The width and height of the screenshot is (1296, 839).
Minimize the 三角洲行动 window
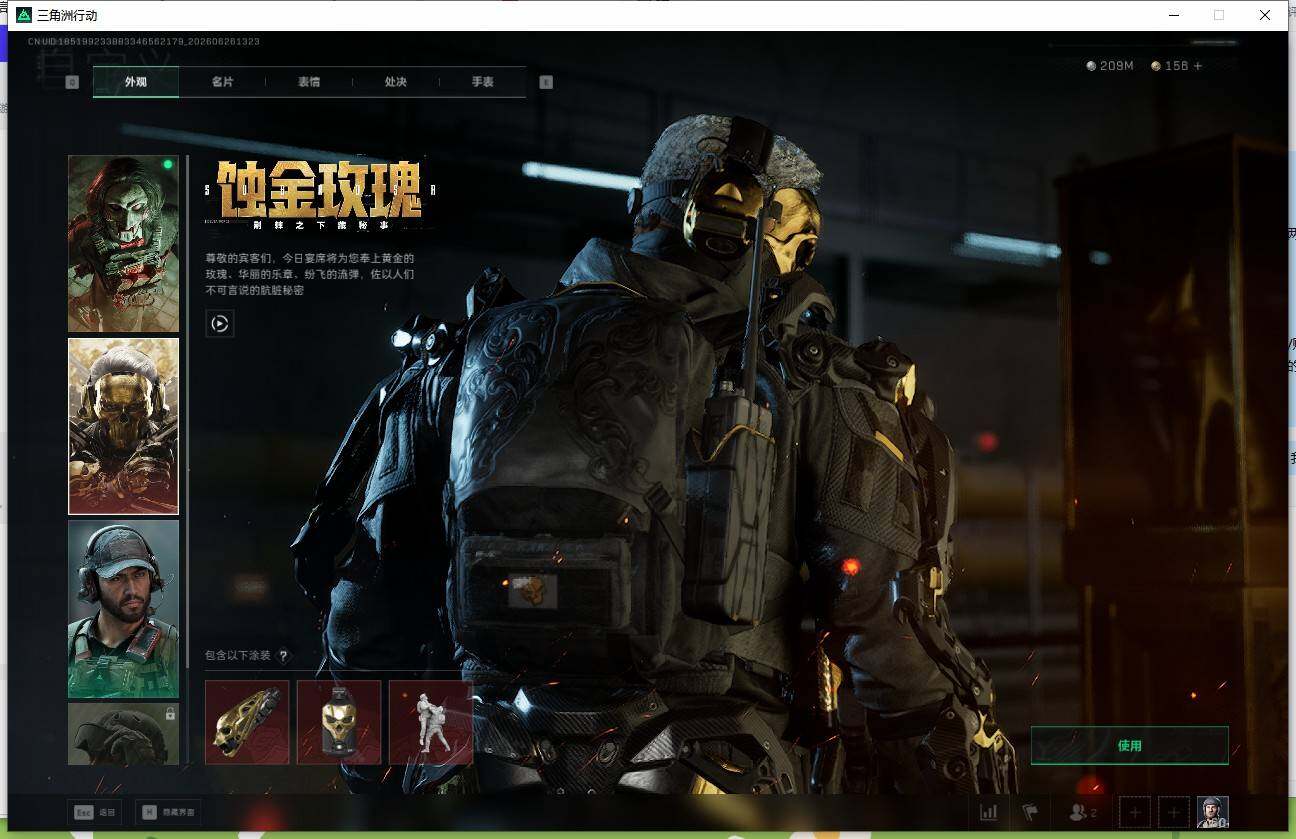tap(1172, 15)
